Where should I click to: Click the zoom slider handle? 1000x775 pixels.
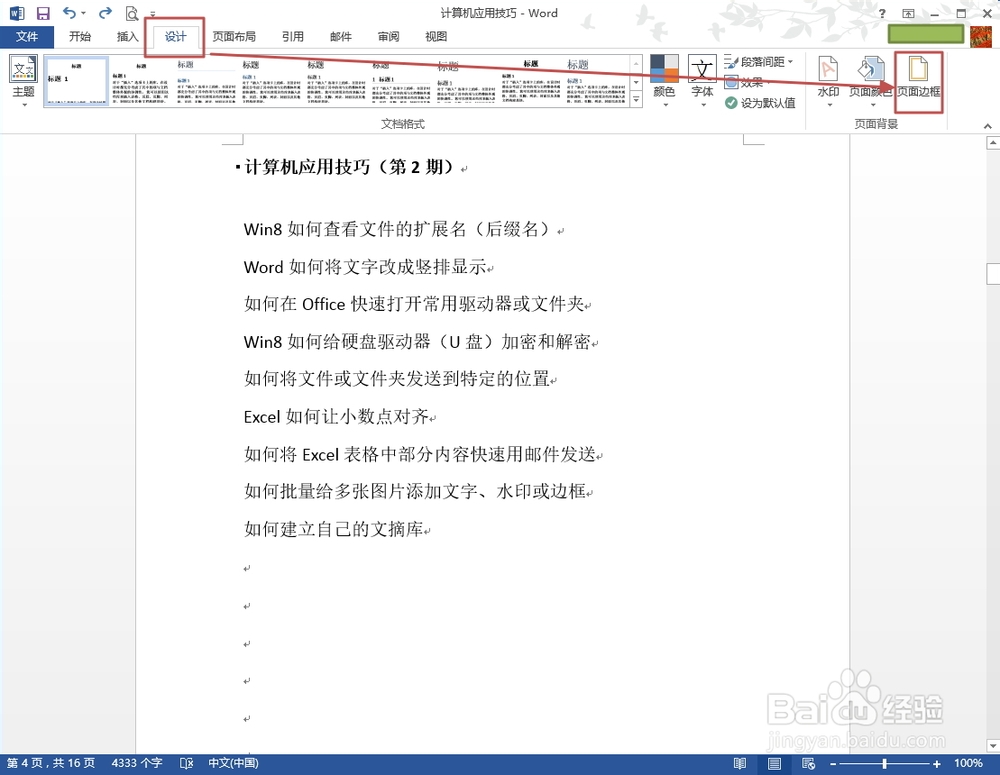(x=885, y=764)
